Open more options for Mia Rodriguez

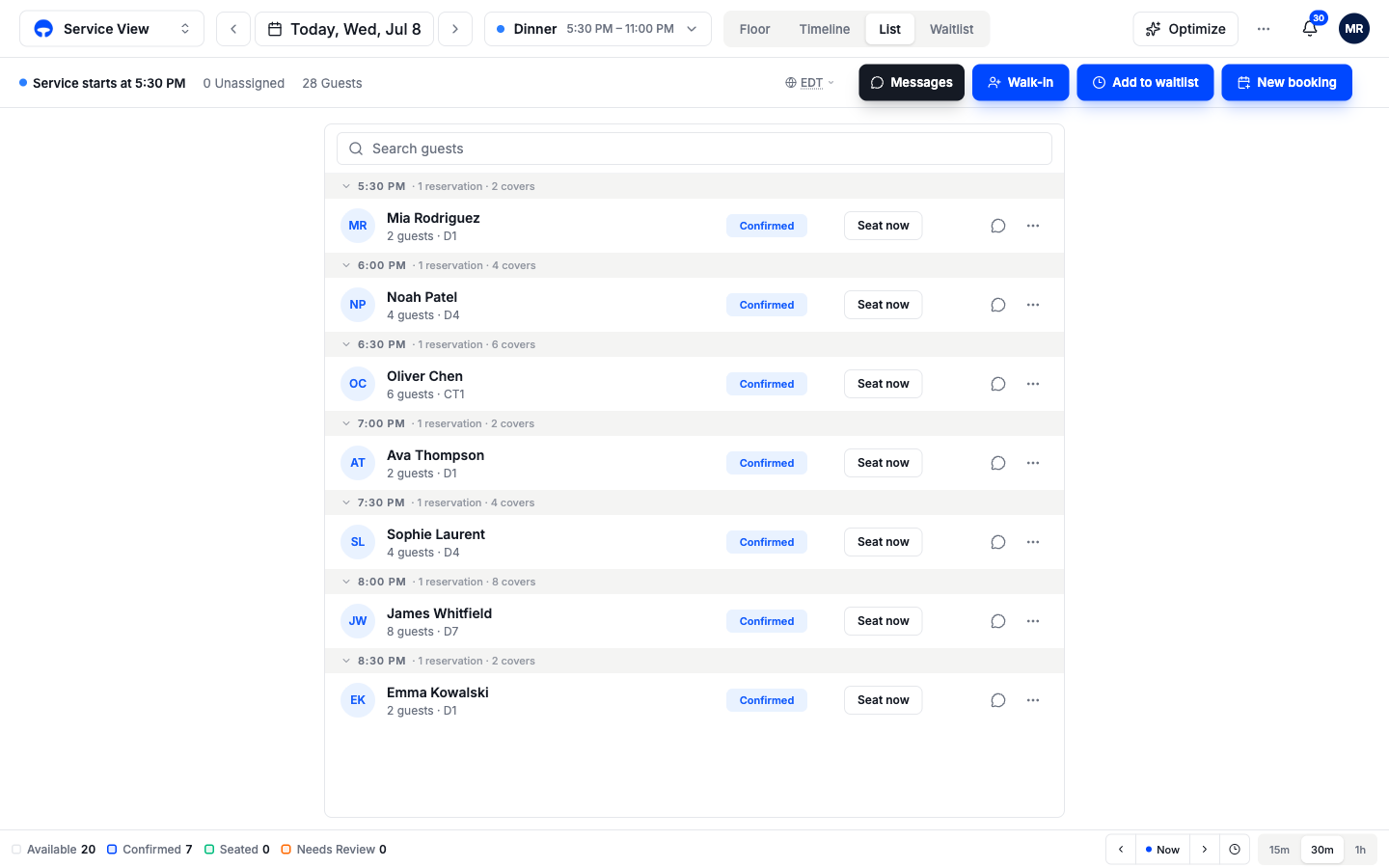1033,226
